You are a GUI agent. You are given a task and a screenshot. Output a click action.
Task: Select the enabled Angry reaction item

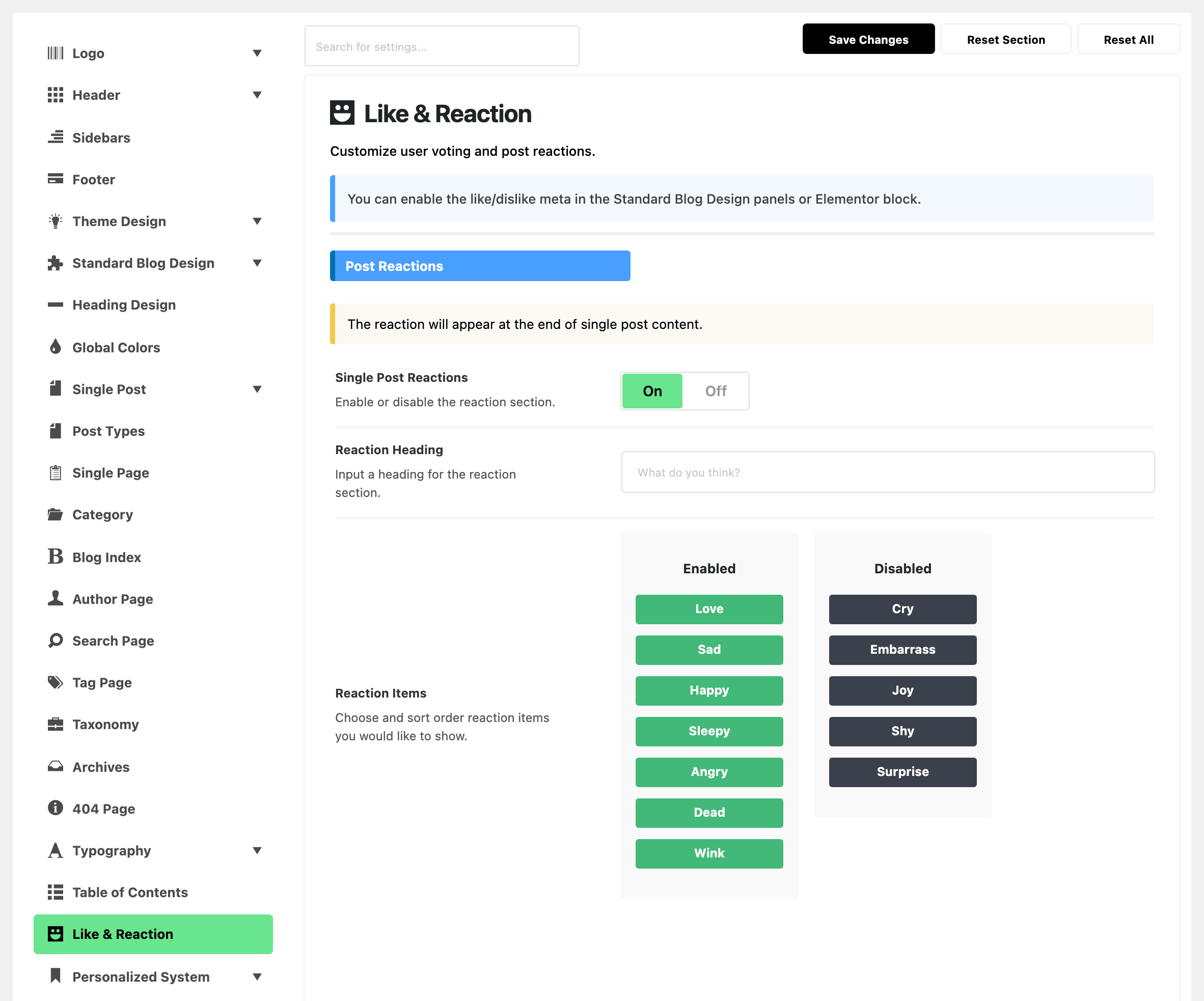click(x=709, y=772)
